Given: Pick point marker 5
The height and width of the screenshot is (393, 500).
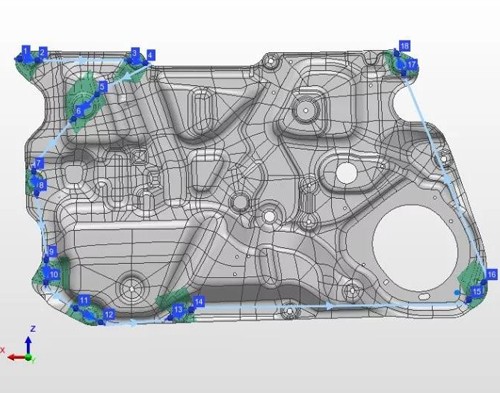Looking at the screenshot, I should 103,87.
